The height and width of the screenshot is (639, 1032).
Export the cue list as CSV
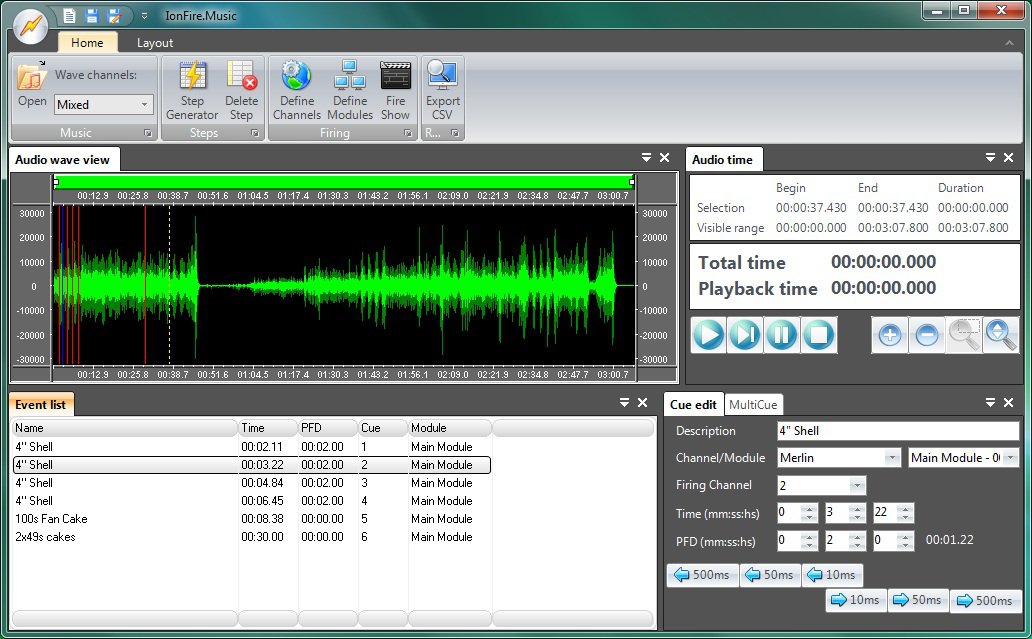(442, 91)
